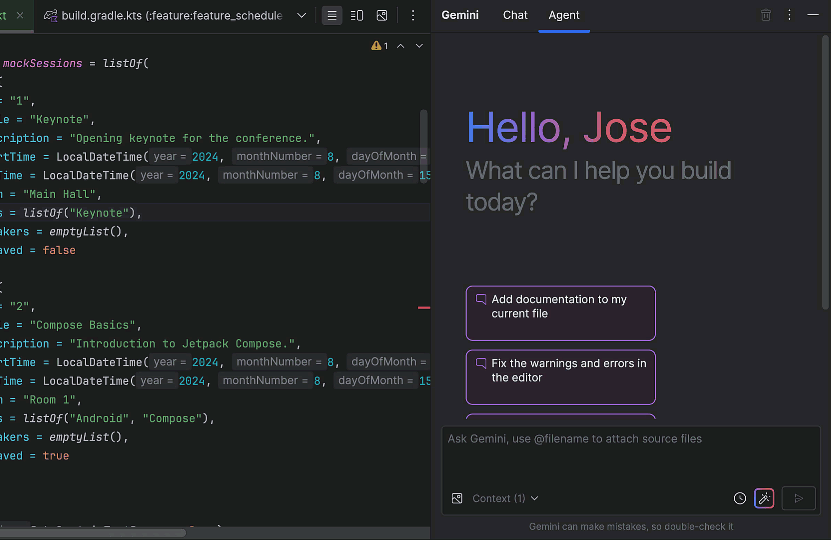831x540 pixels.
Task: Select the Gemini tool window title
Action: click(460, 15)
